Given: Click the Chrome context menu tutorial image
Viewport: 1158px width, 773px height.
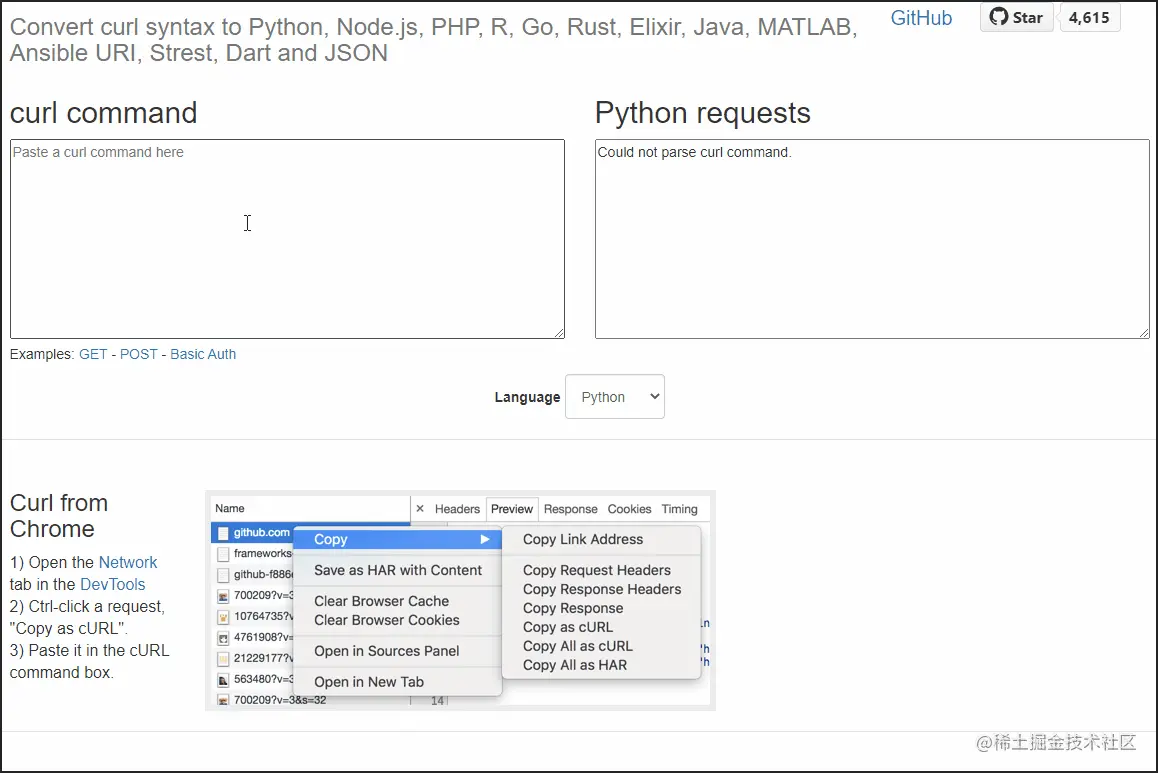Looking at the screenshot, I should pyautogui.click(x=460, y=600).
